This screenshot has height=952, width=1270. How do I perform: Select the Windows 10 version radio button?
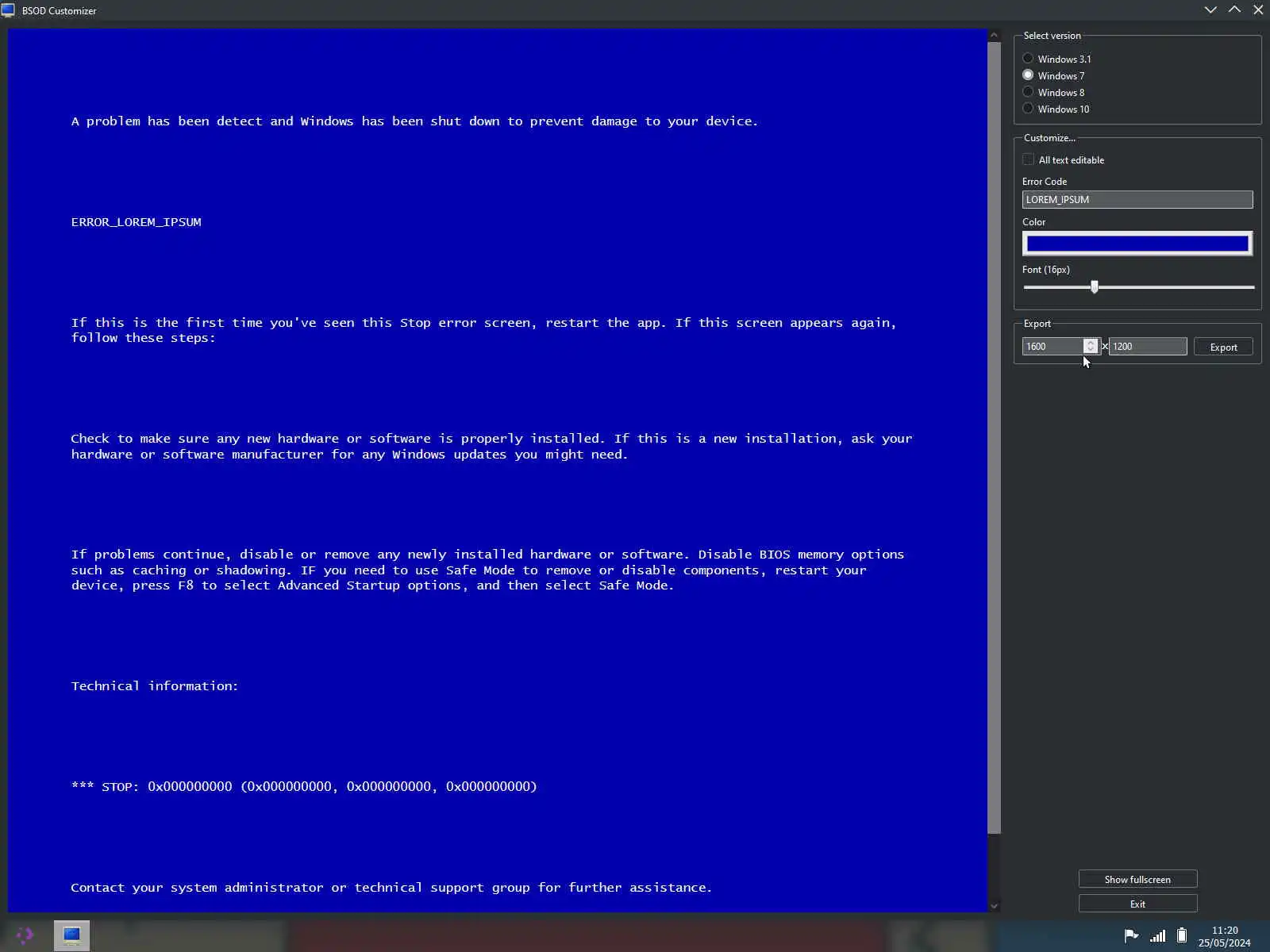pyautogui.click(x=1028, y=109)
